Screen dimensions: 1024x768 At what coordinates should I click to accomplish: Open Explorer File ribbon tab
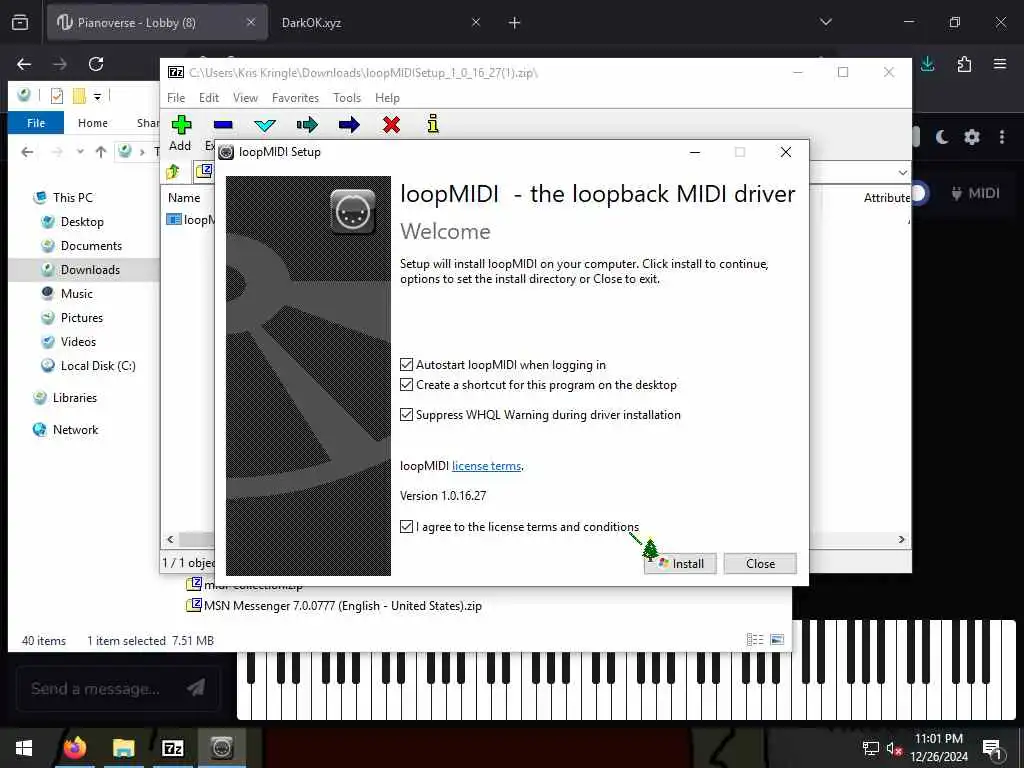[x=36, y=123]
